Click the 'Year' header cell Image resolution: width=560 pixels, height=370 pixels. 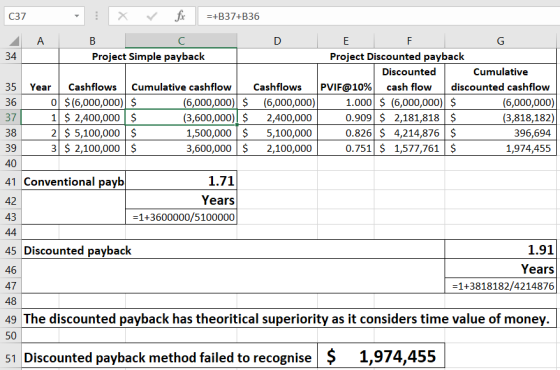(x=40, y=79)
